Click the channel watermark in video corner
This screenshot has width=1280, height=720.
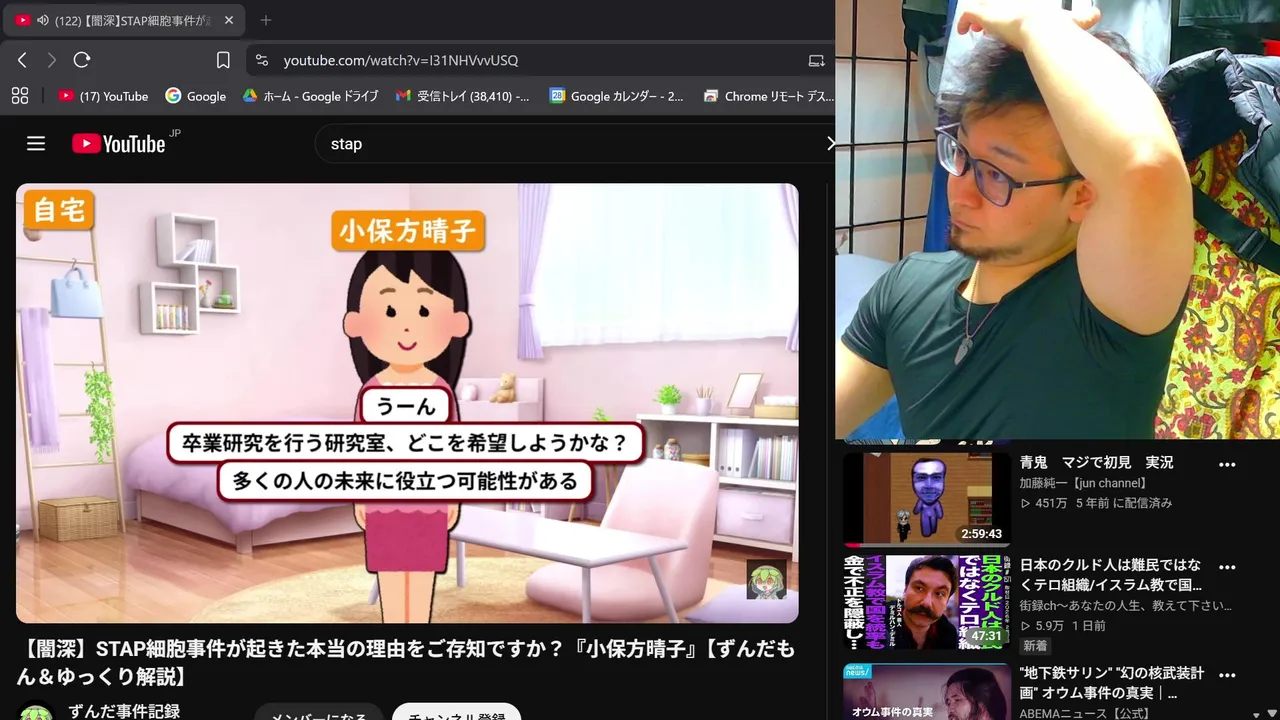[x=766, y=579]
